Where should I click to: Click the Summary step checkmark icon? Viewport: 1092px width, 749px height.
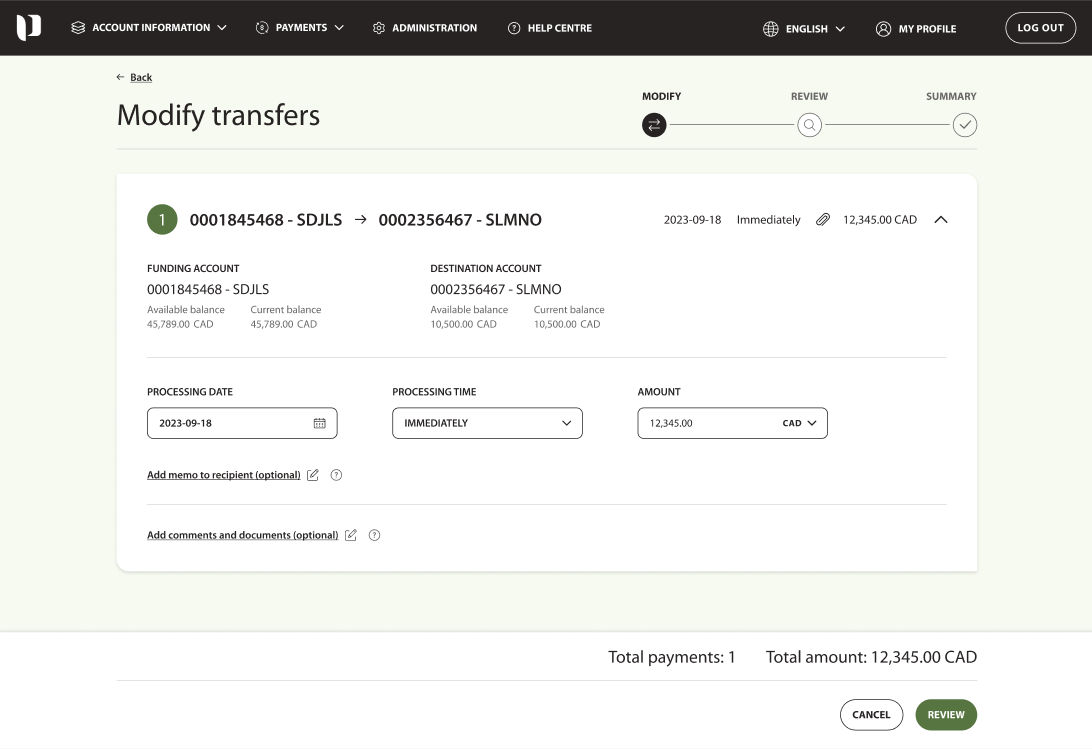964,125
